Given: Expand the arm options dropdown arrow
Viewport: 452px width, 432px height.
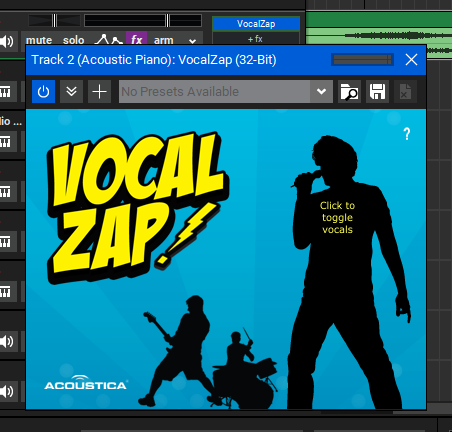Looking at the screenshot, I should click(192, 41).
